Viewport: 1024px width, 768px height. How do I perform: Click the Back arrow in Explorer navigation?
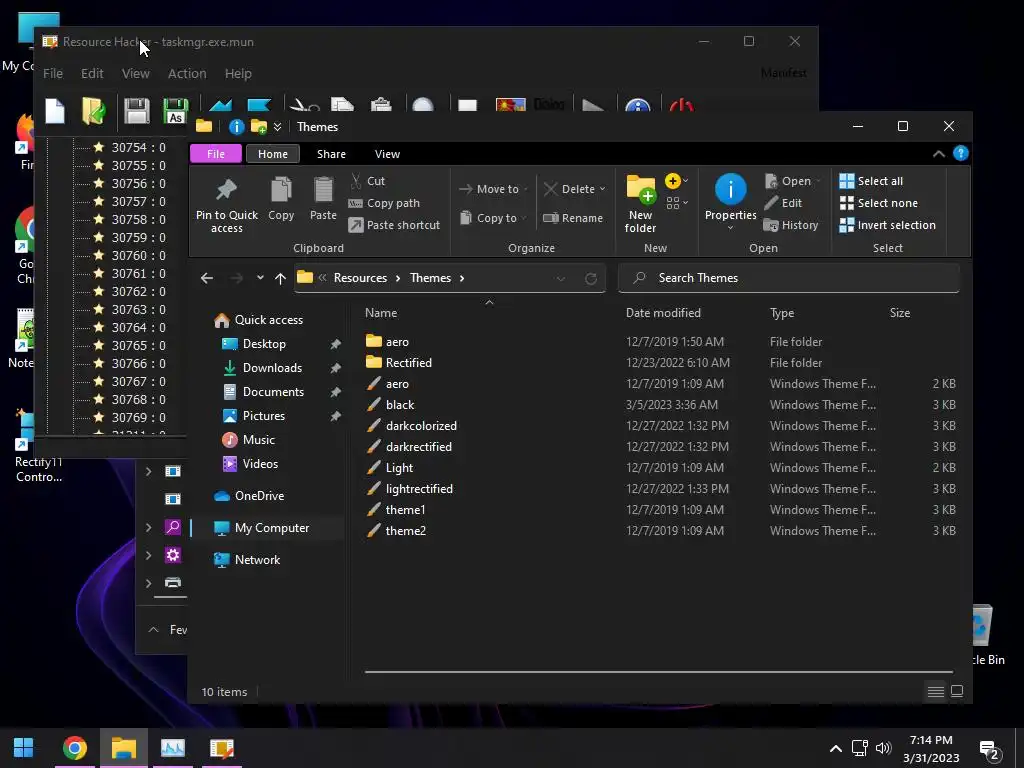(x=207, y=278)
